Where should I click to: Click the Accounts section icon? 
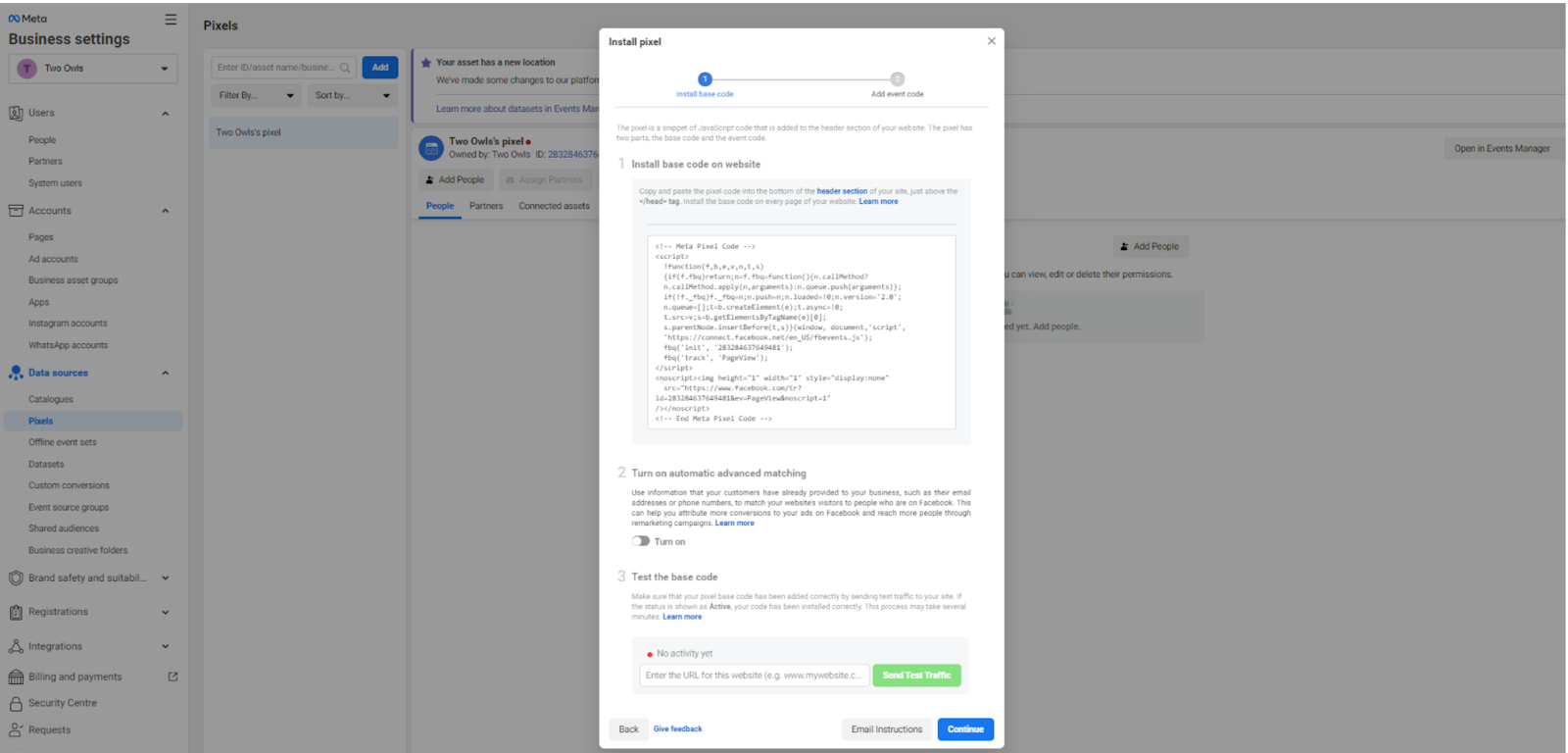(16, 211)
